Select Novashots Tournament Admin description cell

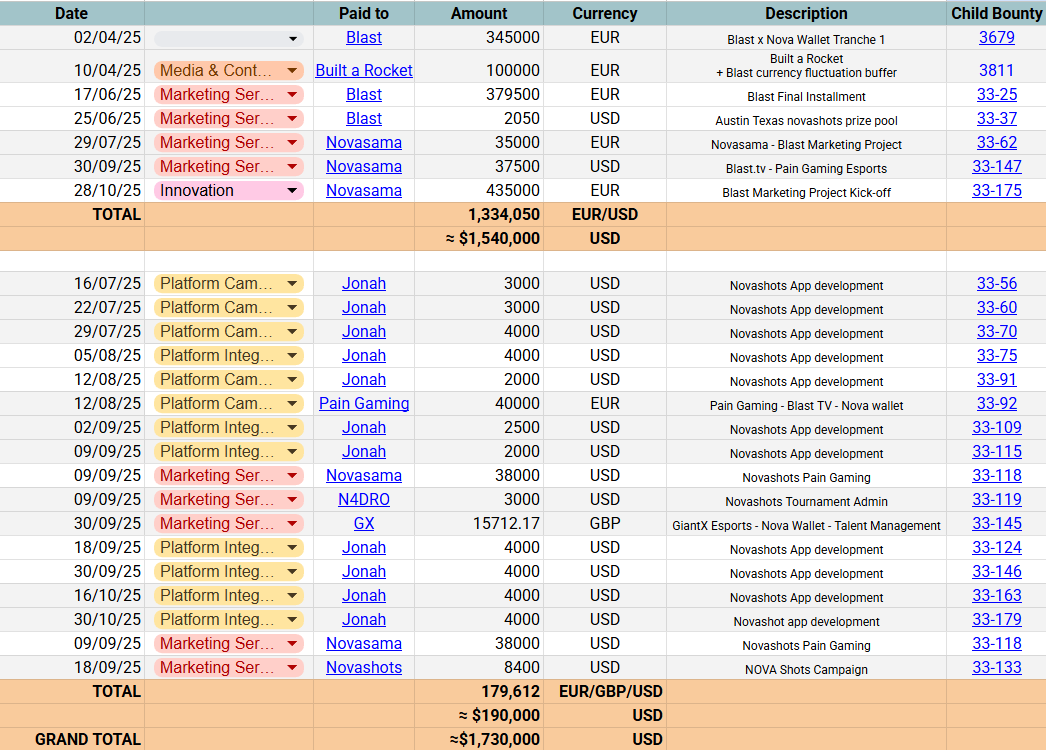coord(806,501)
